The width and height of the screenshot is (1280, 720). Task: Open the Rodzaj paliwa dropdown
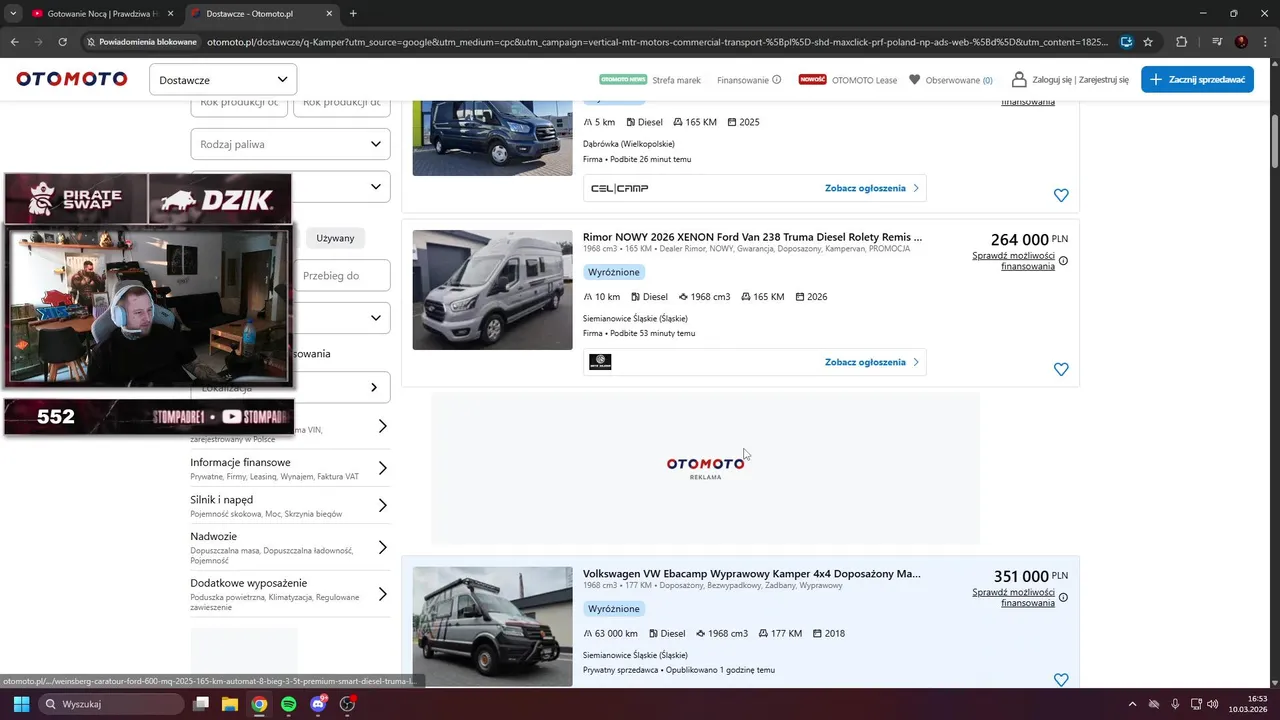click(x=290, y=144)
